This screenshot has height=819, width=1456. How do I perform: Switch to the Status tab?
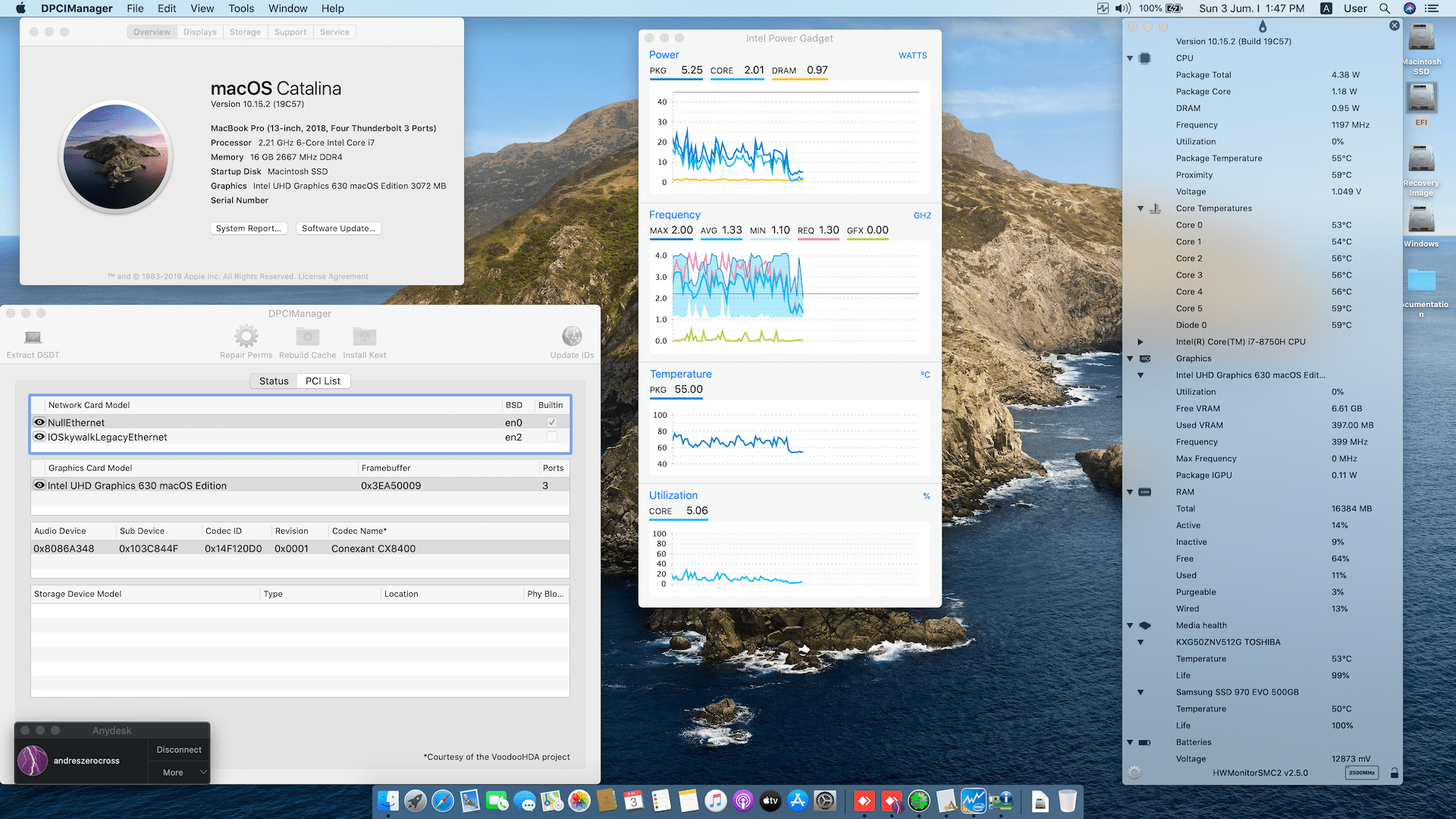click(x=273, y=381)
